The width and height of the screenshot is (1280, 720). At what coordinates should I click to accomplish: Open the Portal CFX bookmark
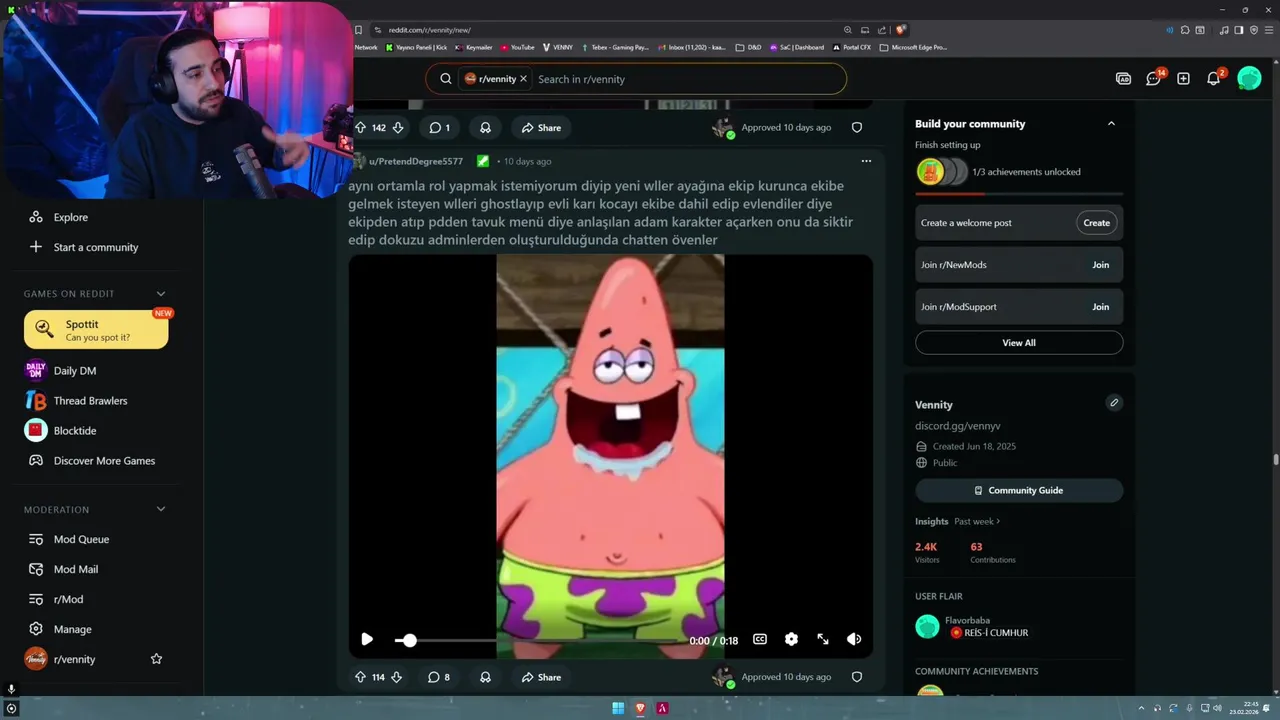852,47
